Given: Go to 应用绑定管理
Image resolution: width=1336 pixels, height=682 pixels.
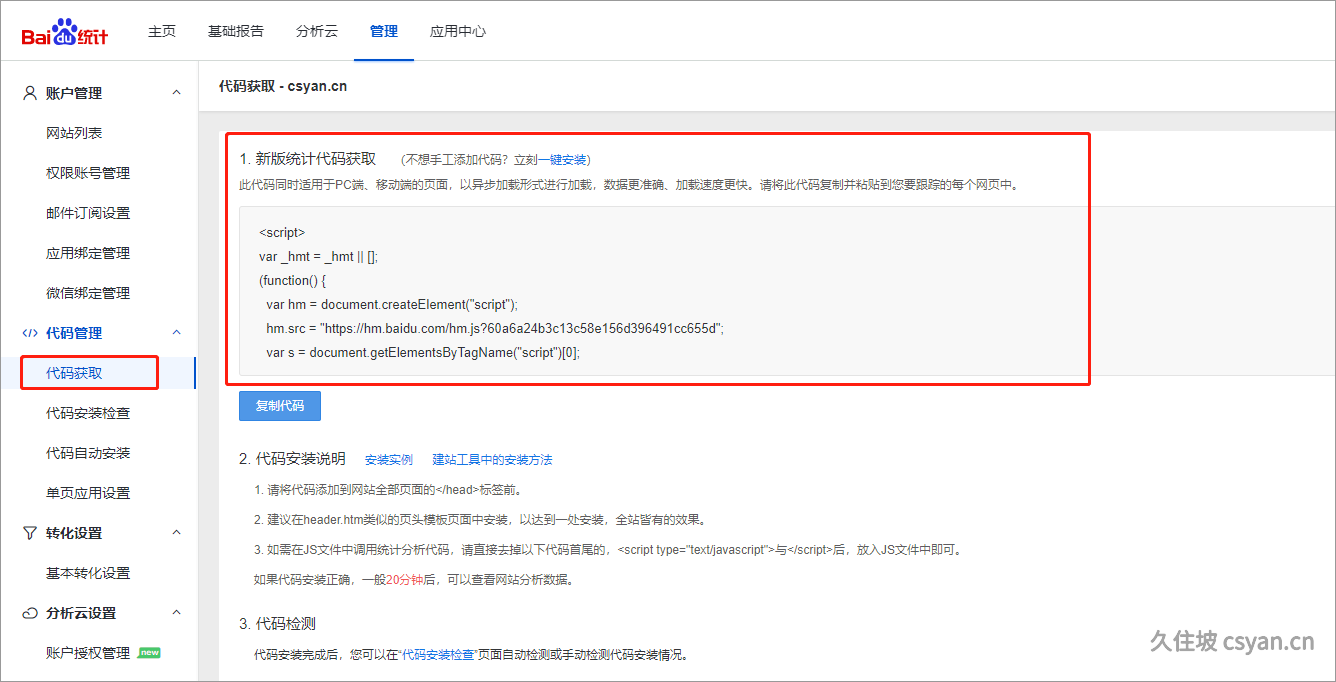Looking at the screenshot, I should [x=88, y=253].
